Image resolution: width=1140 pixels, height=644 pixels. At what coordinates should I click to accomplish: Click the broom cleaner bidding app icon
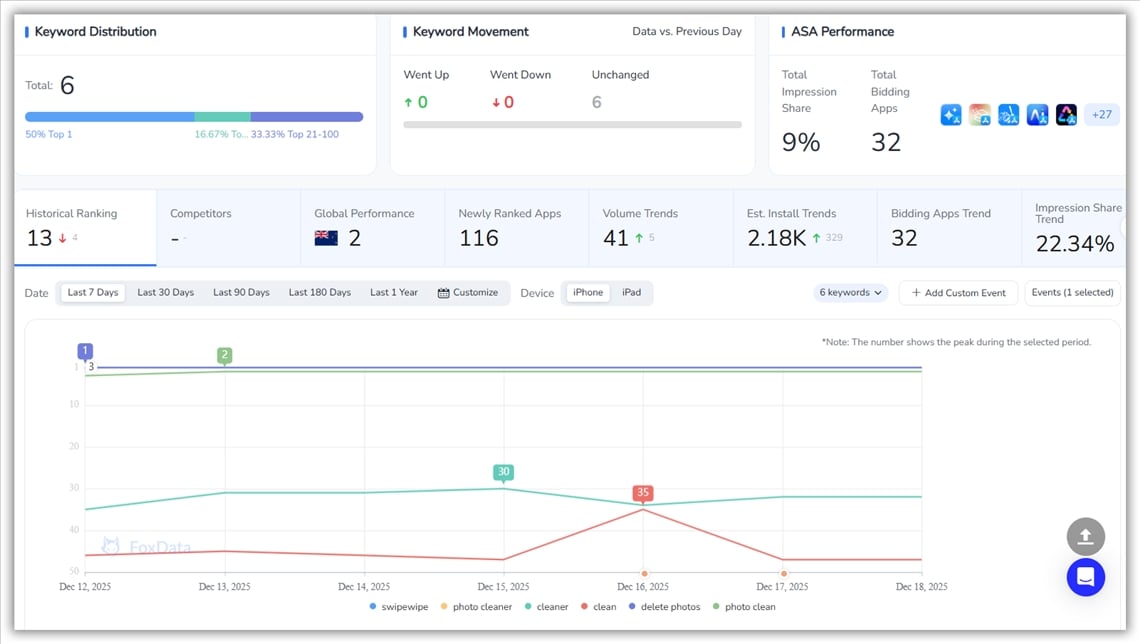coord(1009,115)
